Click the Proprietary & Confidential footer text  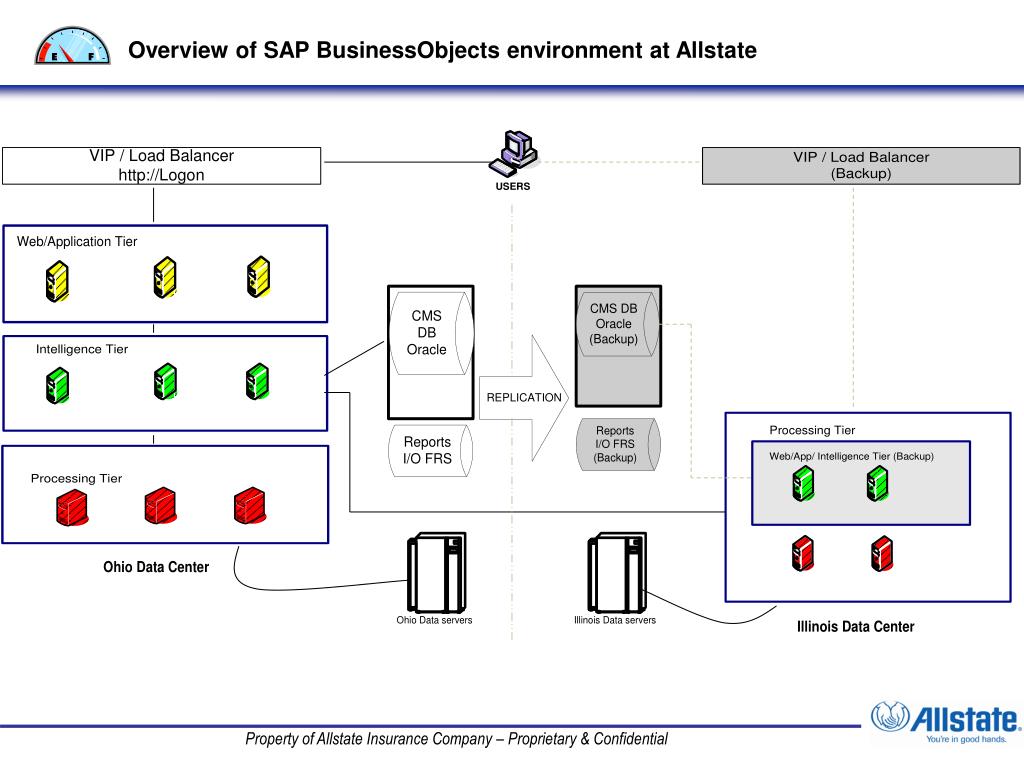coord(456,739)
